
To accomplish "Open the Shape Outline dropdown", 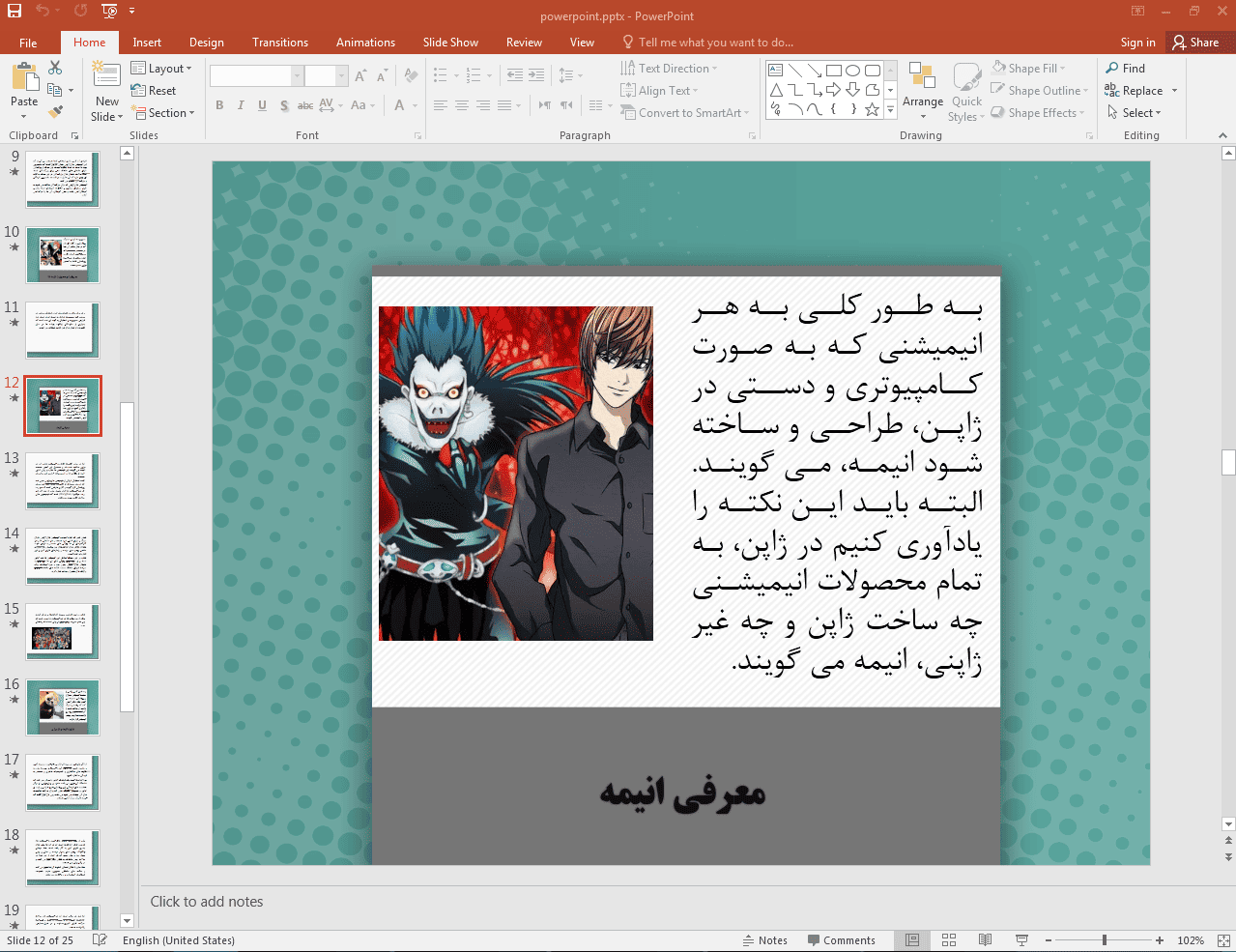I will (1040, 91).
